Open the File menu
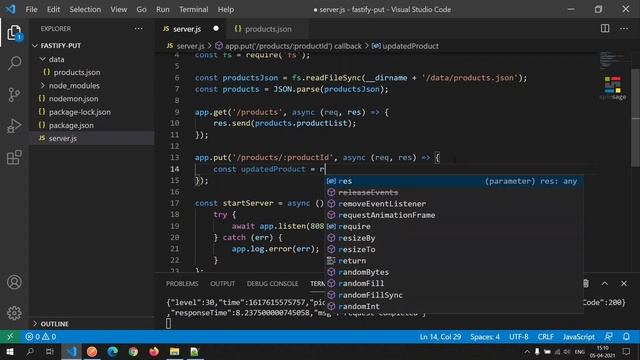Viewport: 640px width, 360px height. (x=31, y=9)
